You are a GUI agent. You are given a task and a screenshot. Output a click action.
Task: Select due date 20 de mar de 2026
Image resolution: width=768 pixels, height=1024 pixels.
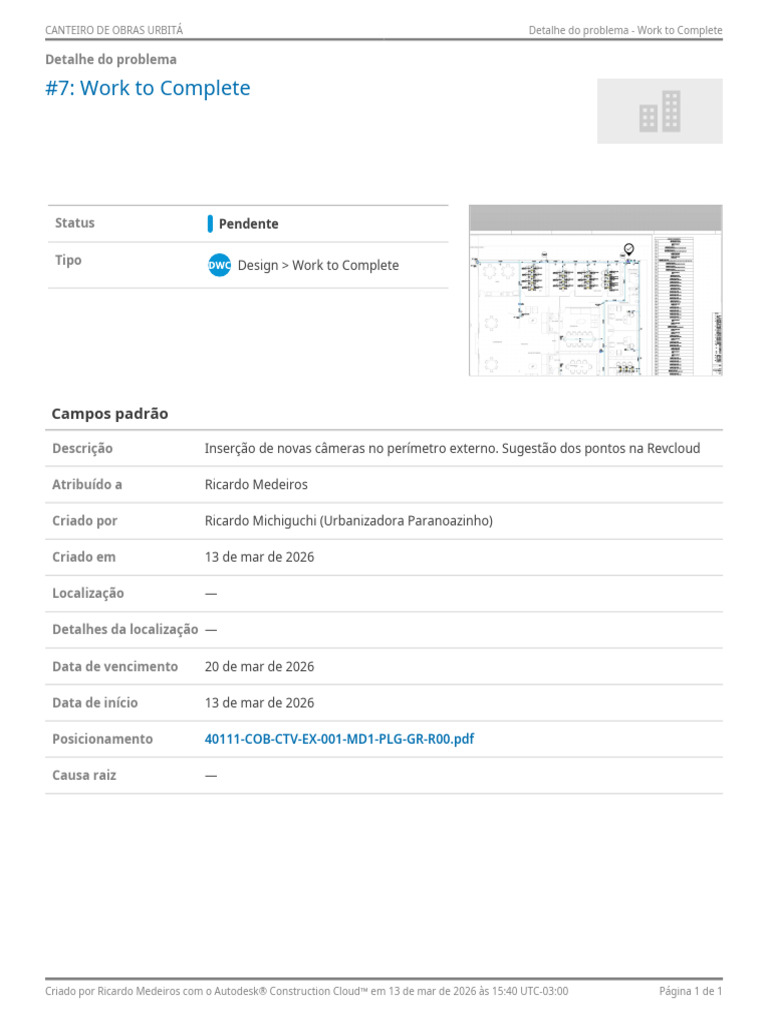click(x=259, y=666)
